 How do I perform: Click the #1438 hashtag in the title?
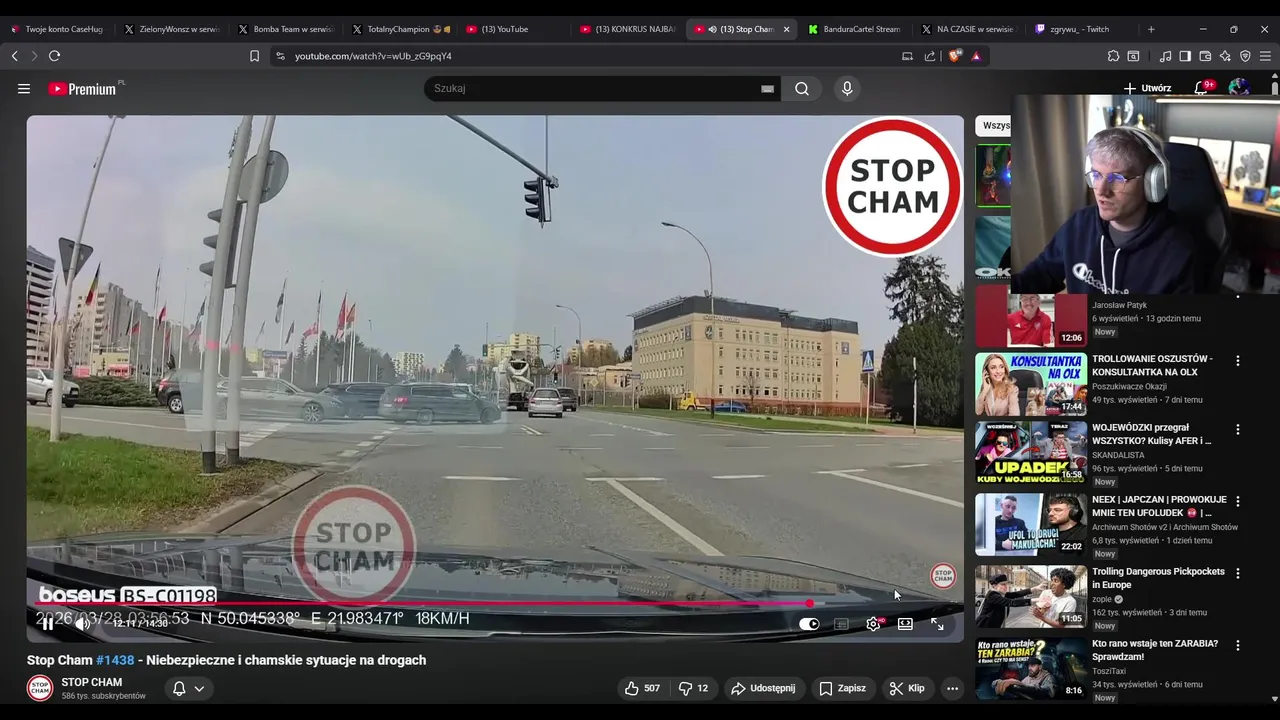115,660
